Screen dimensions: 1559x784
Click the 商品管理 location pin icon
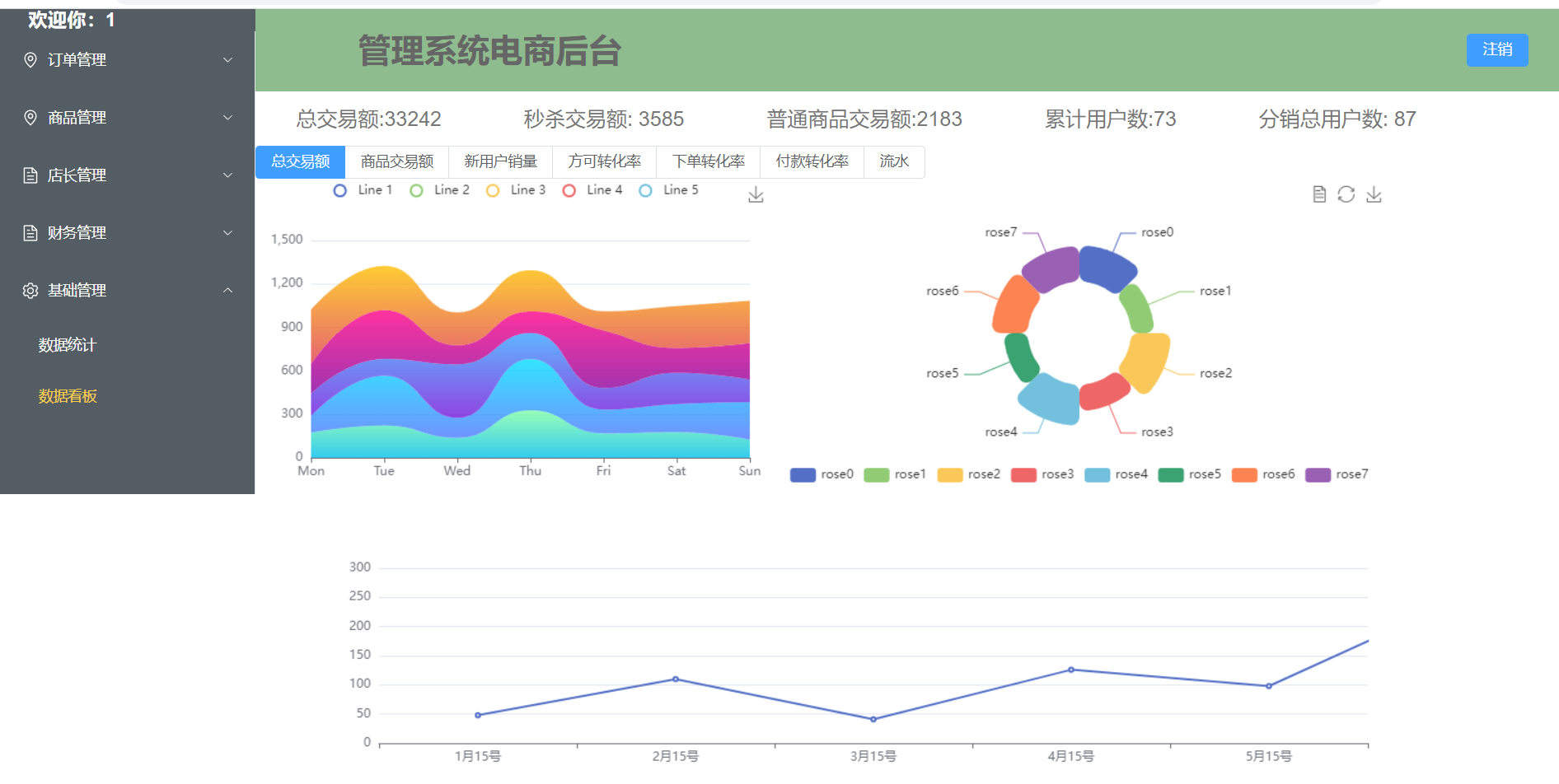30,118
